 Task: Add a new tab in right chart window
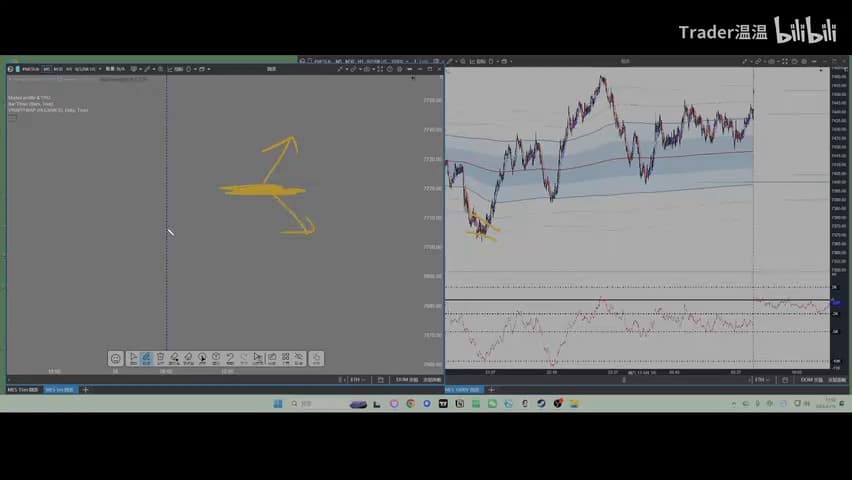pyautogui.click(x=492, y=390)
